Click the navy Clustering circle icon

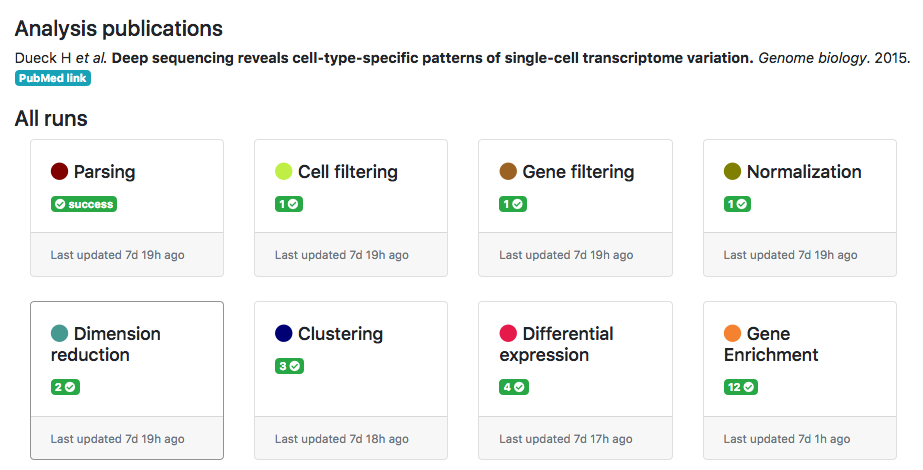point(283,334)
